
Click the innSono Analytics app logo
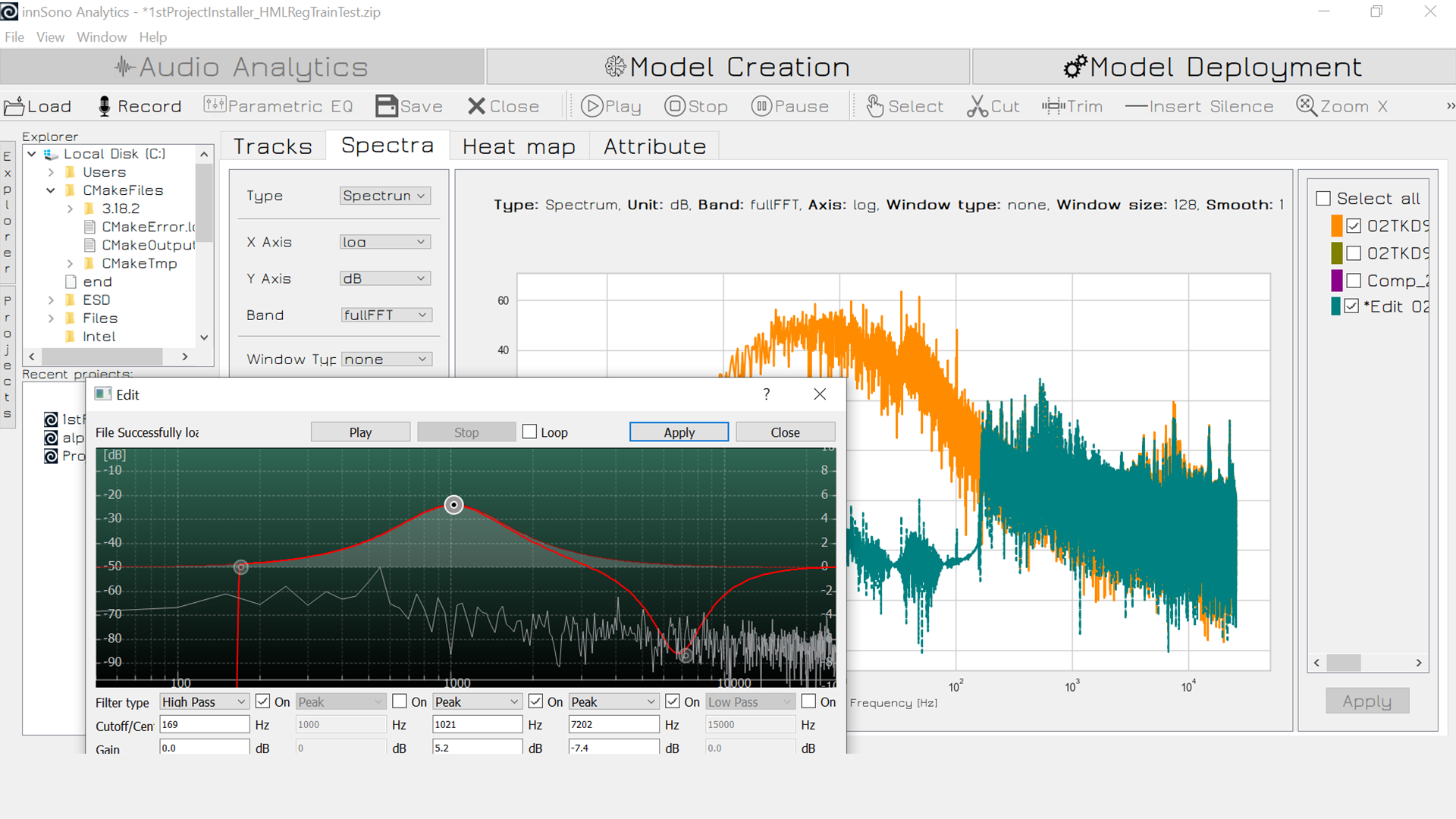click(x=9, y=11)
